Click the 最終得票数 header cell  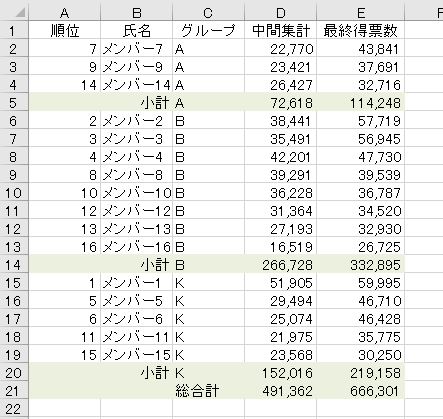click(x=360, y=31)
